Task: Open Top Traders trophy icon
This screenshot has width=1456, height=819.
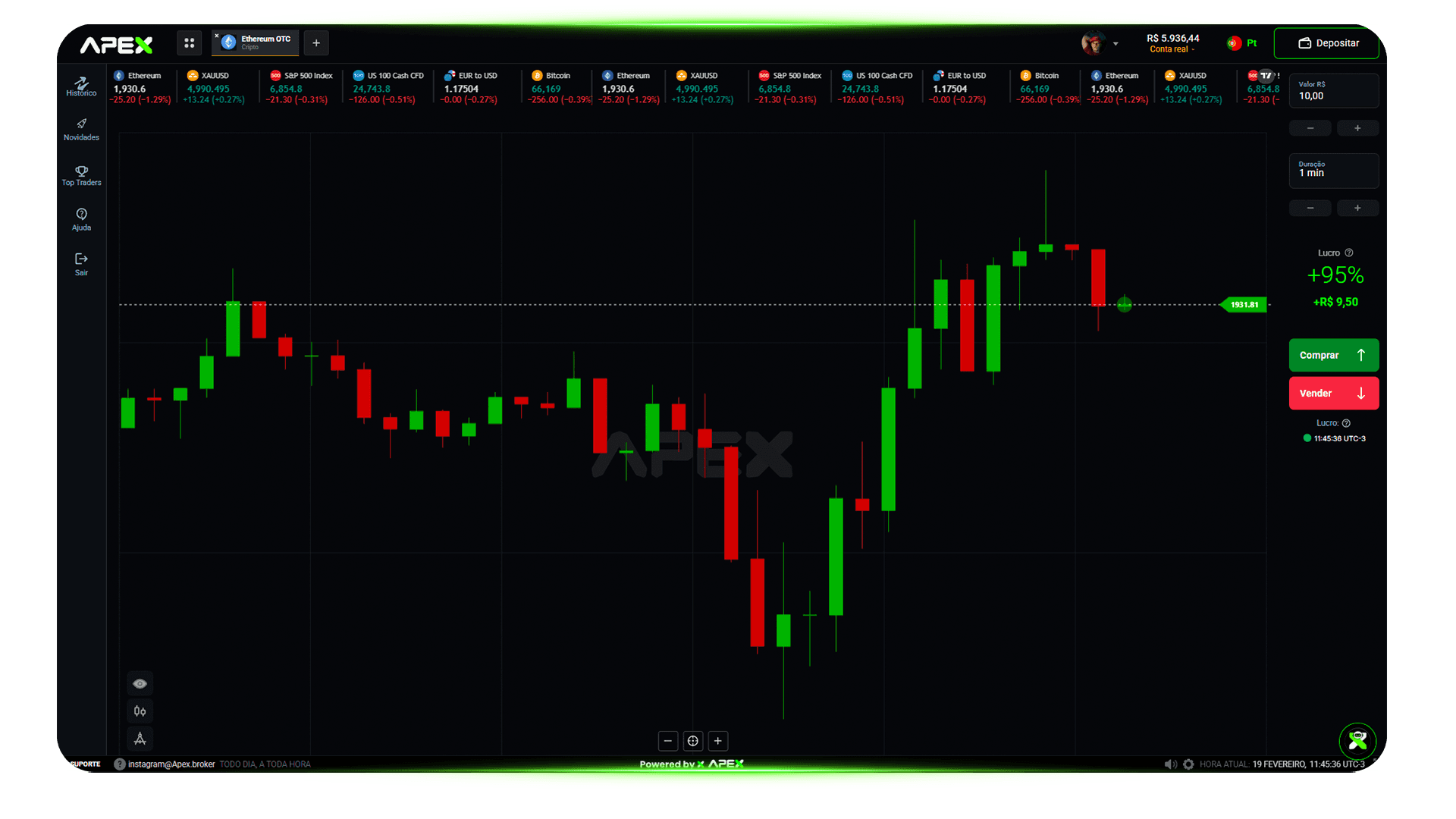Action: coord(81,175)
